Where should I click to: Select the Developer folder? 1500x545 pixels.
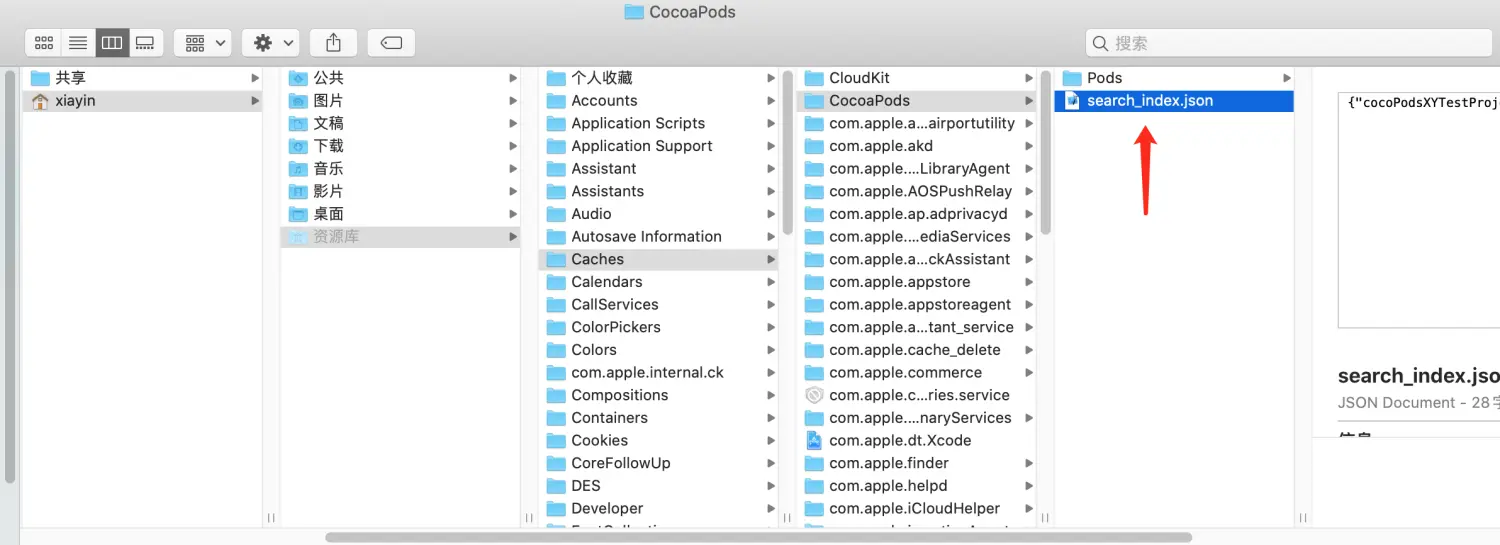607,509
